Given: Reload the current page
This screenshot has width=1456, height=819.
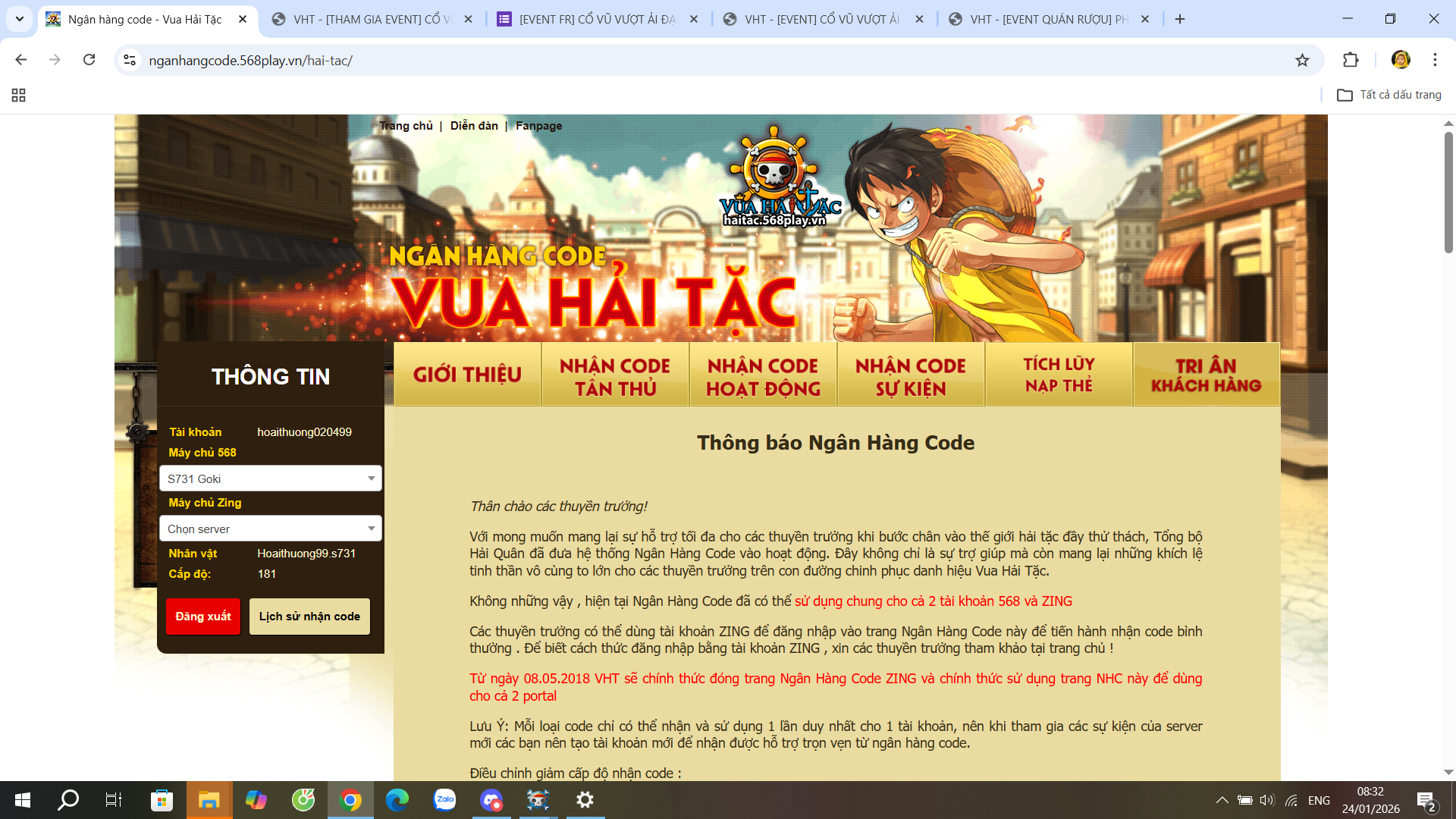Looking at the screenshot, I should click(x=89, y=60).
